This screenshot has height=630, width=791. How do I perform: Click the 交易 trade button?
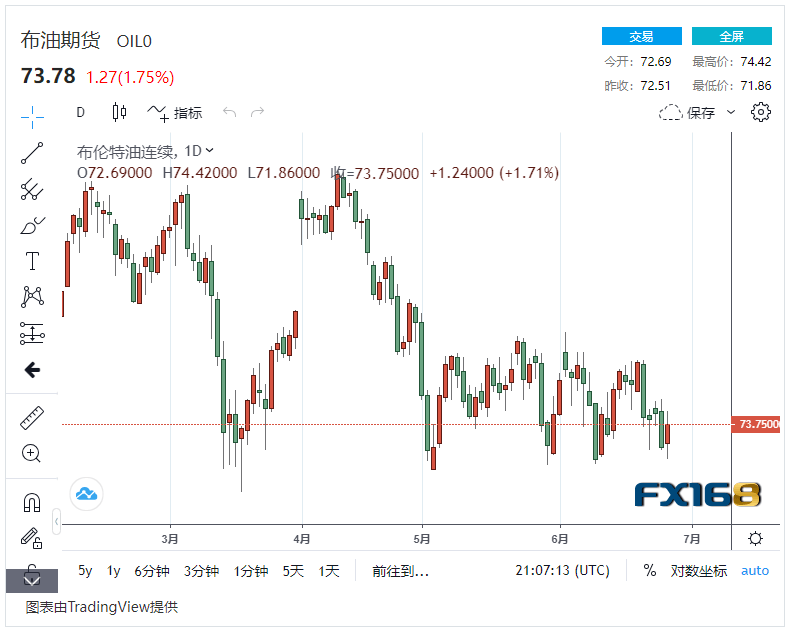(641, 36)
